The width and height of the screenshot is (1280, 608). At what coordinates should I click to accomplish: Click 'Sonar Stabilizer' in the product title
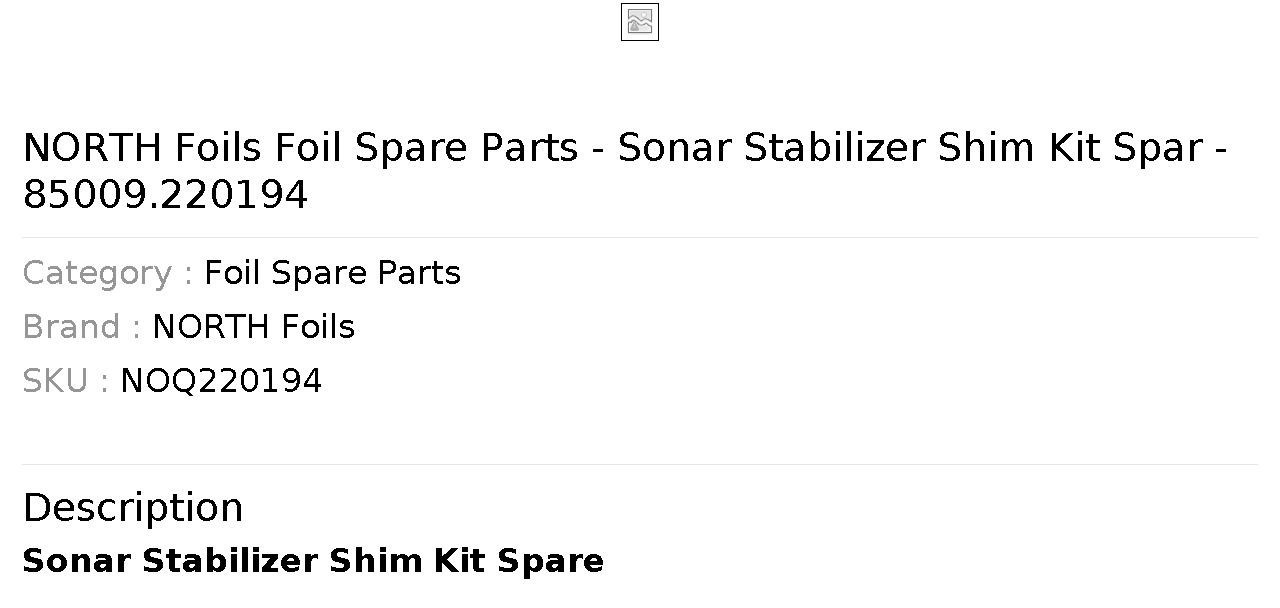(x=772, y=148)
